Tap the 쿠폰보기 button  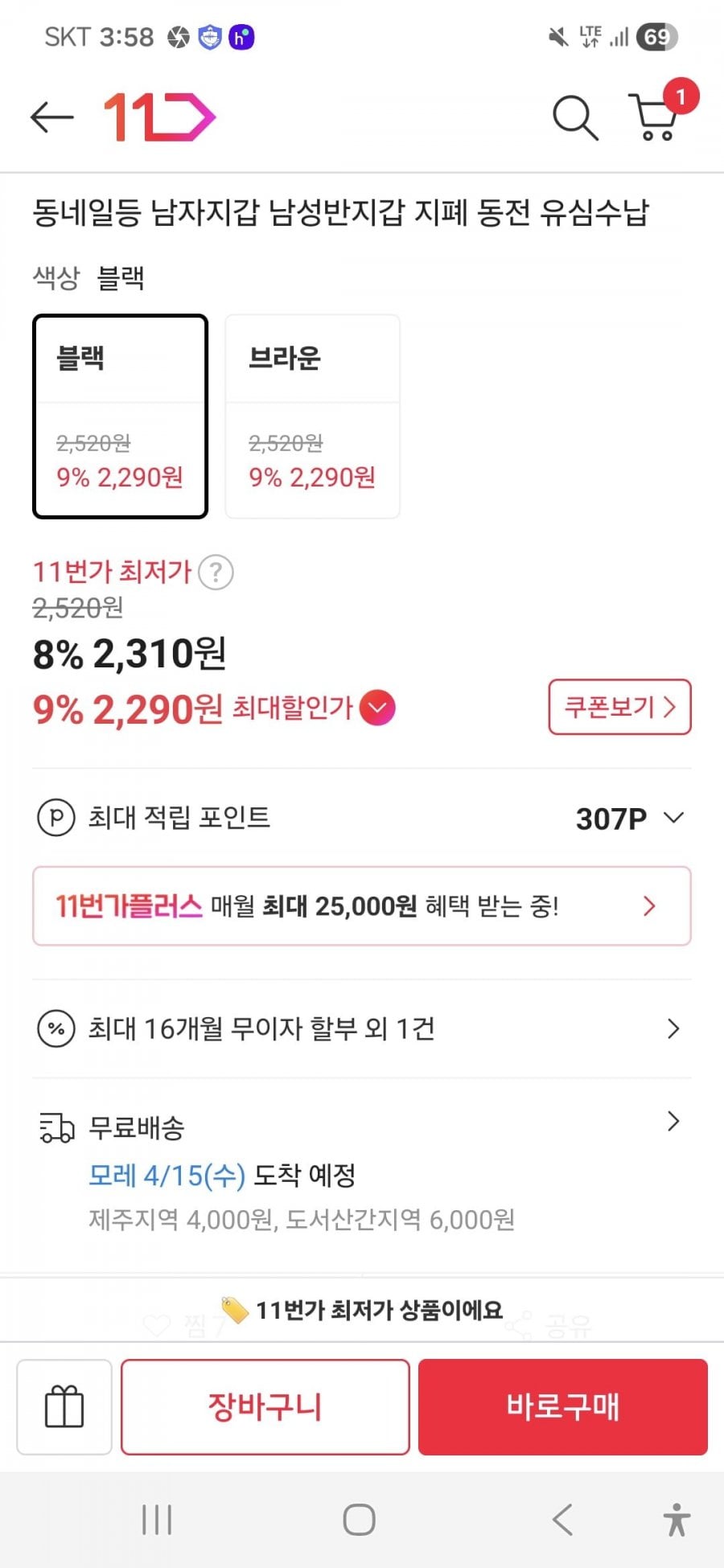tap(619, 708)
